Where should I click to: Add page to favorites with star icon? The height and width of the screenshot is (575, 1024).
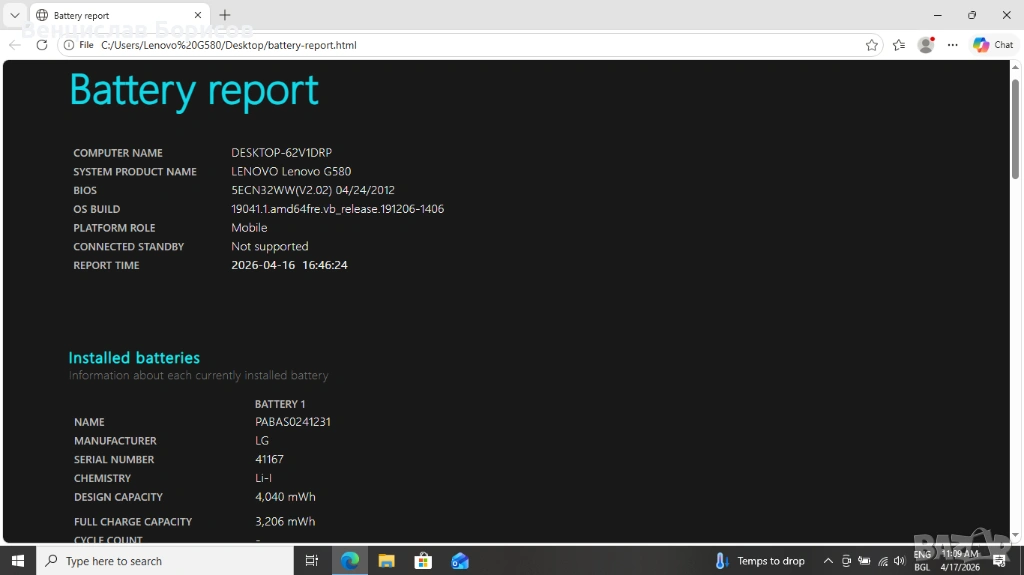coord(871,45)
